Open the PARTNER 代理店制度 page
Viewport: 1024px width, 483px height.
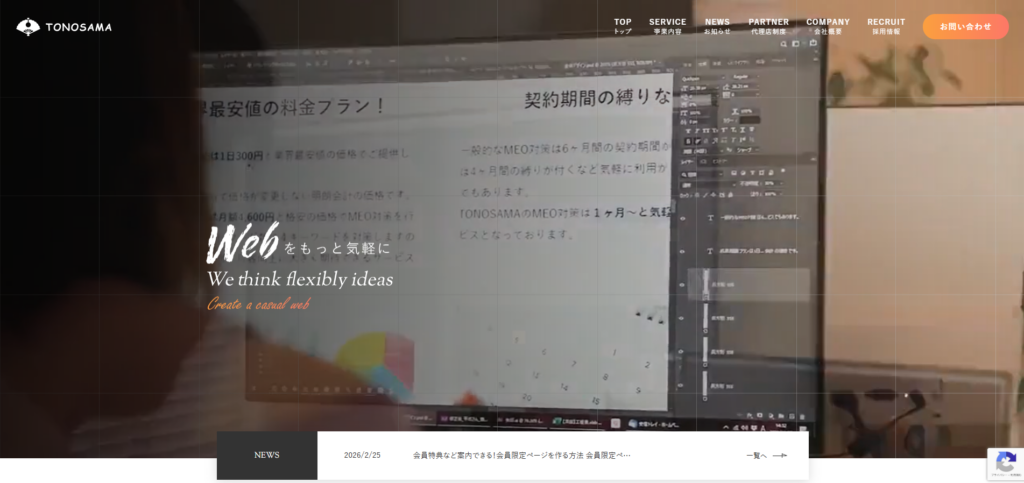[768, 26]
